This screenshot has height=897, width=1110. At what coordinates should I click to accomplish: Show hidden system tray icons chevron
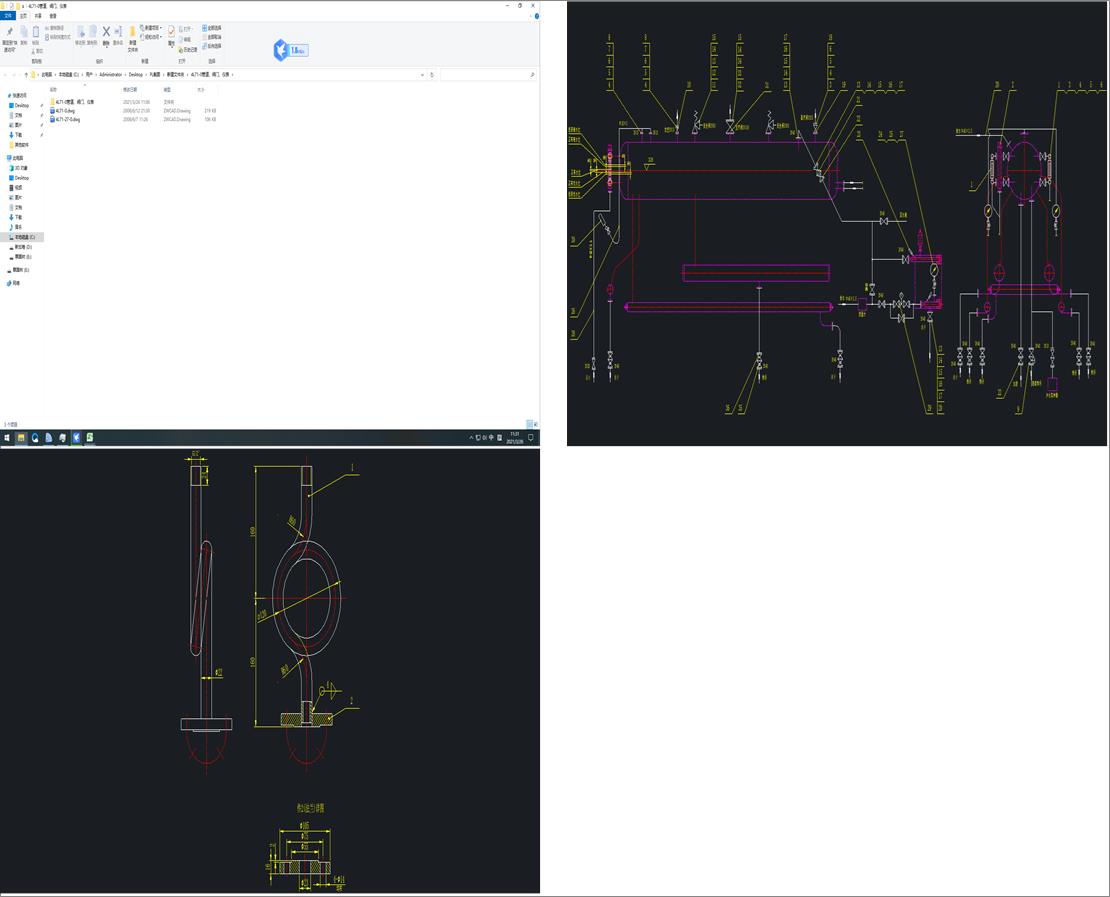[472, 438]
